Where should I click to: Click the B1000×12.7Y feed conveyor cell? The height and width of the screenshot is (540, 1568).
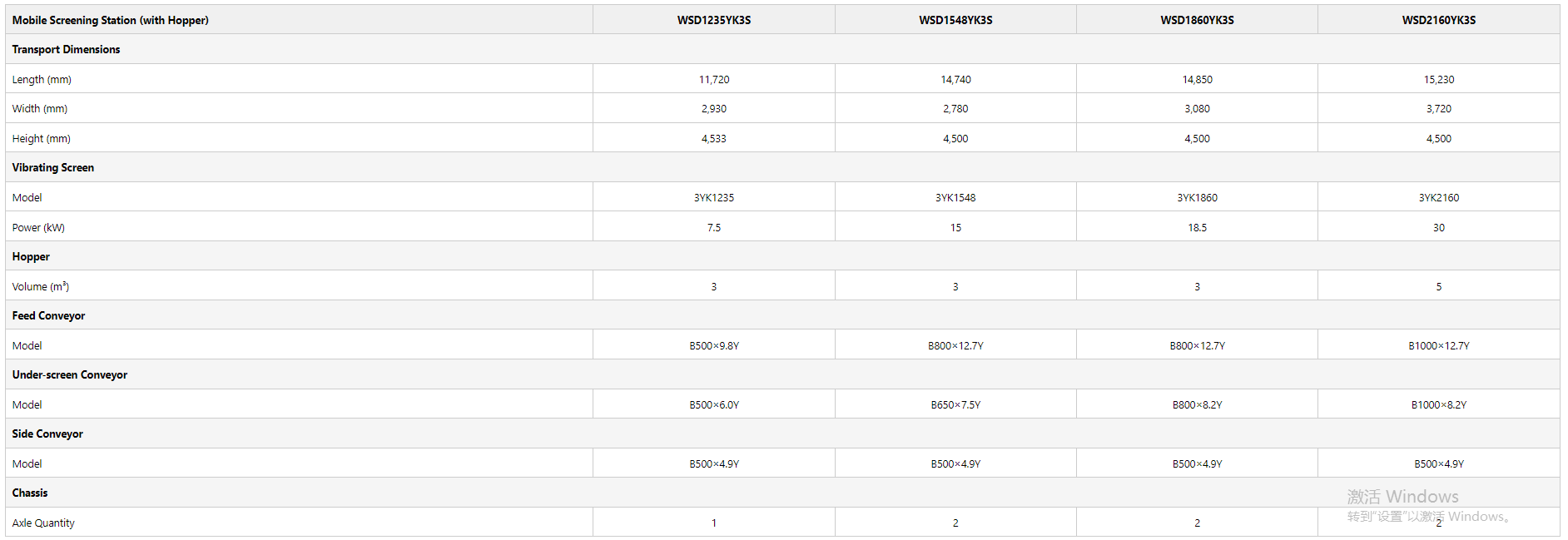point(1438,345)
